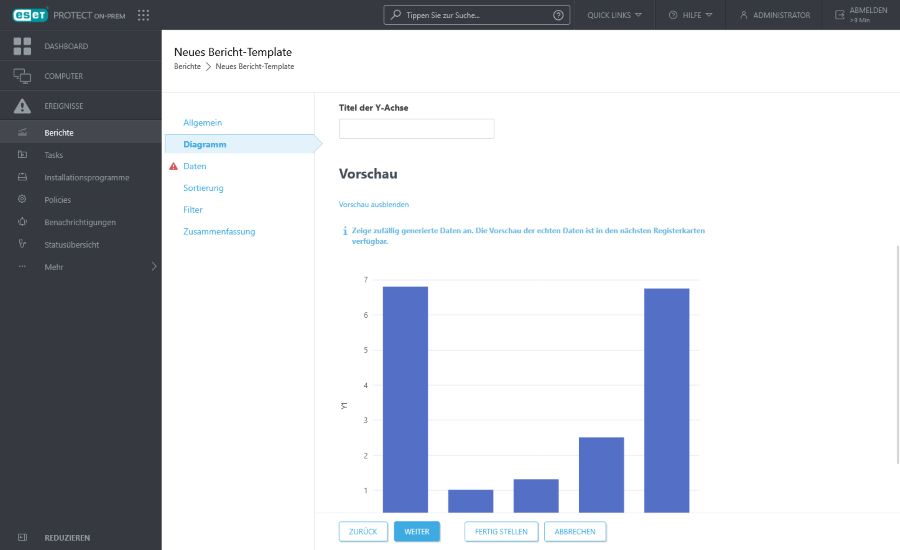Switch to the Daten step
Image resolution: width=900 pixels, height=550 pixels.
click(x=194, y=166)
